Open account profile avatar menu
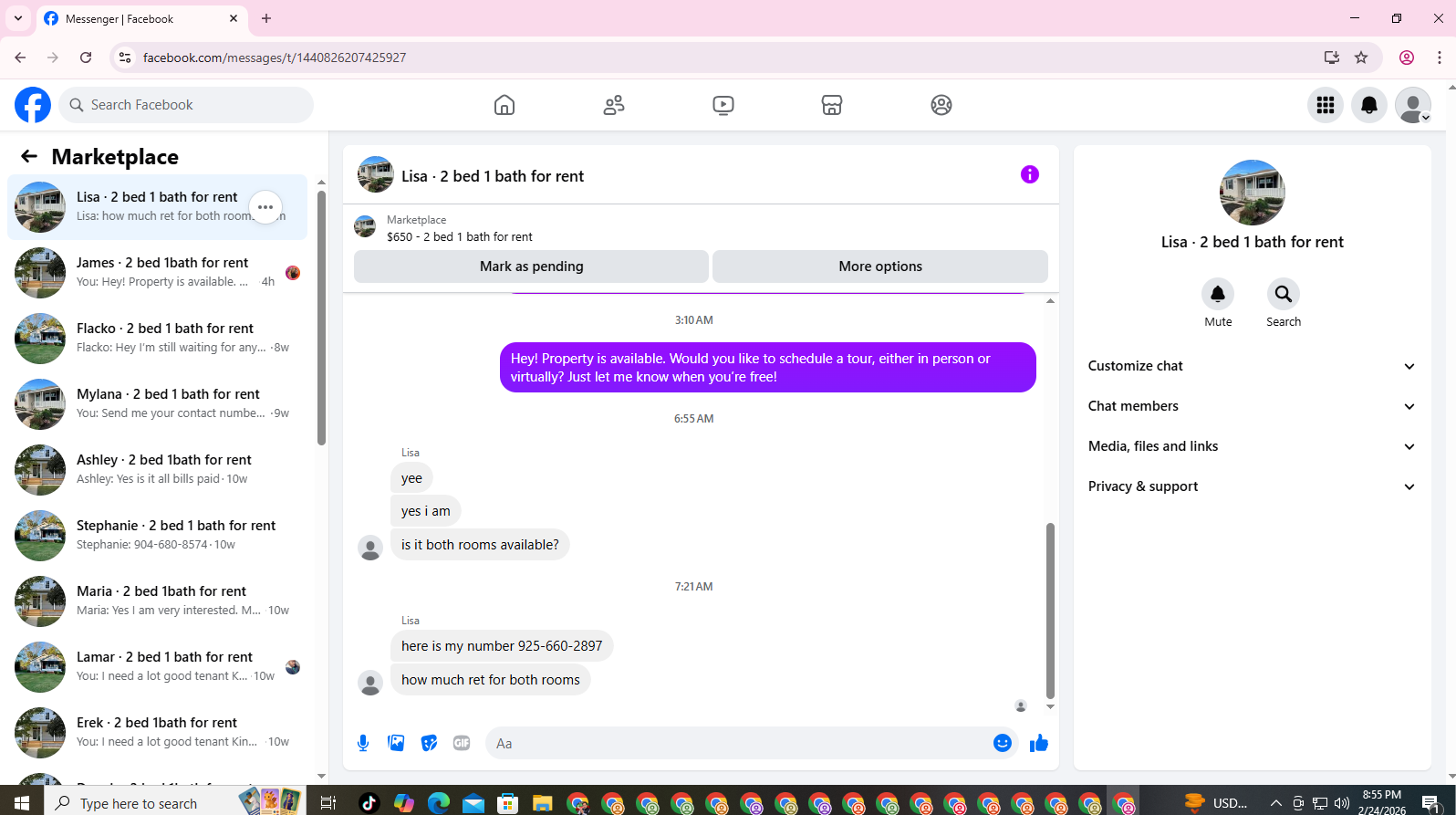 coord(1413,105)
